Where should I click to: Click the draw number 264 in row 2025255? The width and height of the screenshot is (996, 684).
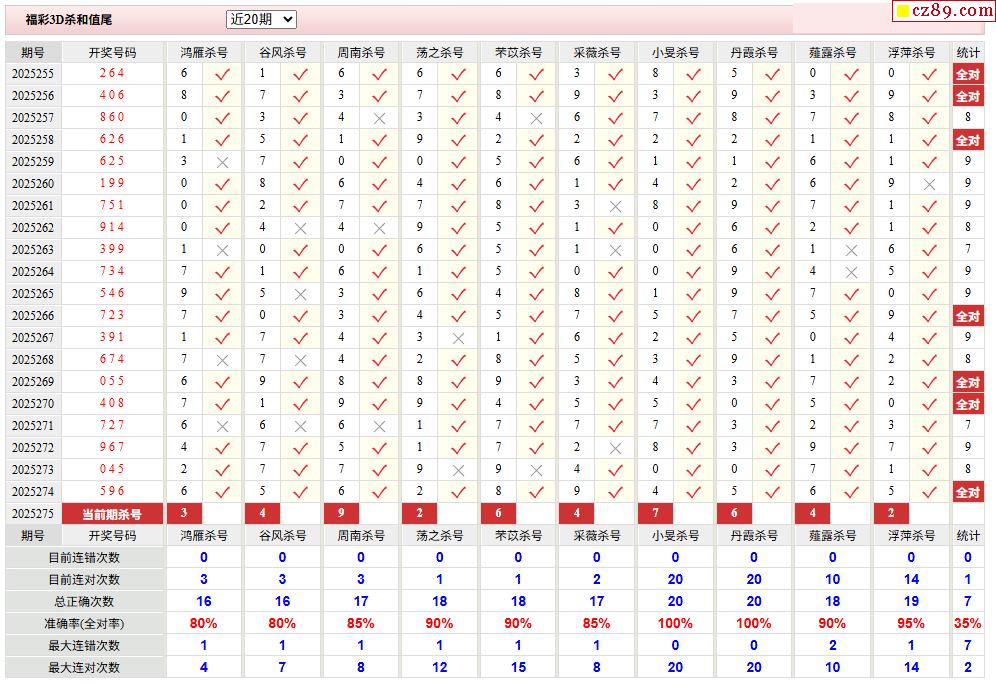112,74
